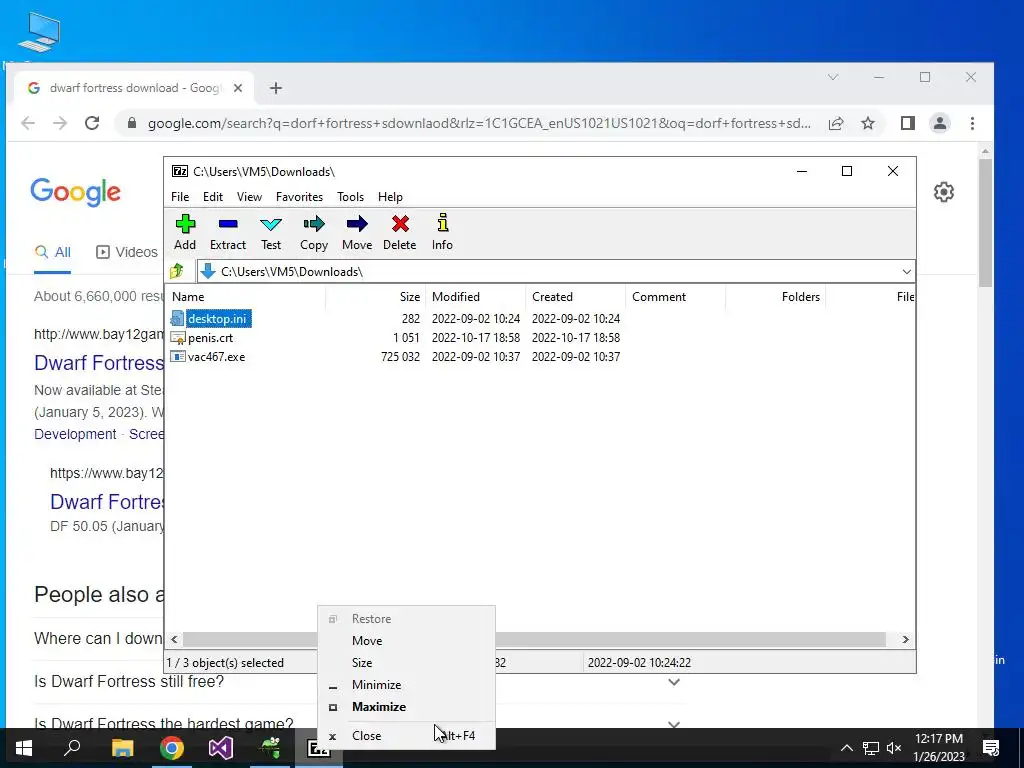Go up one folder level icon
The width and height of the screenshot is (1024, 768).
177,271
